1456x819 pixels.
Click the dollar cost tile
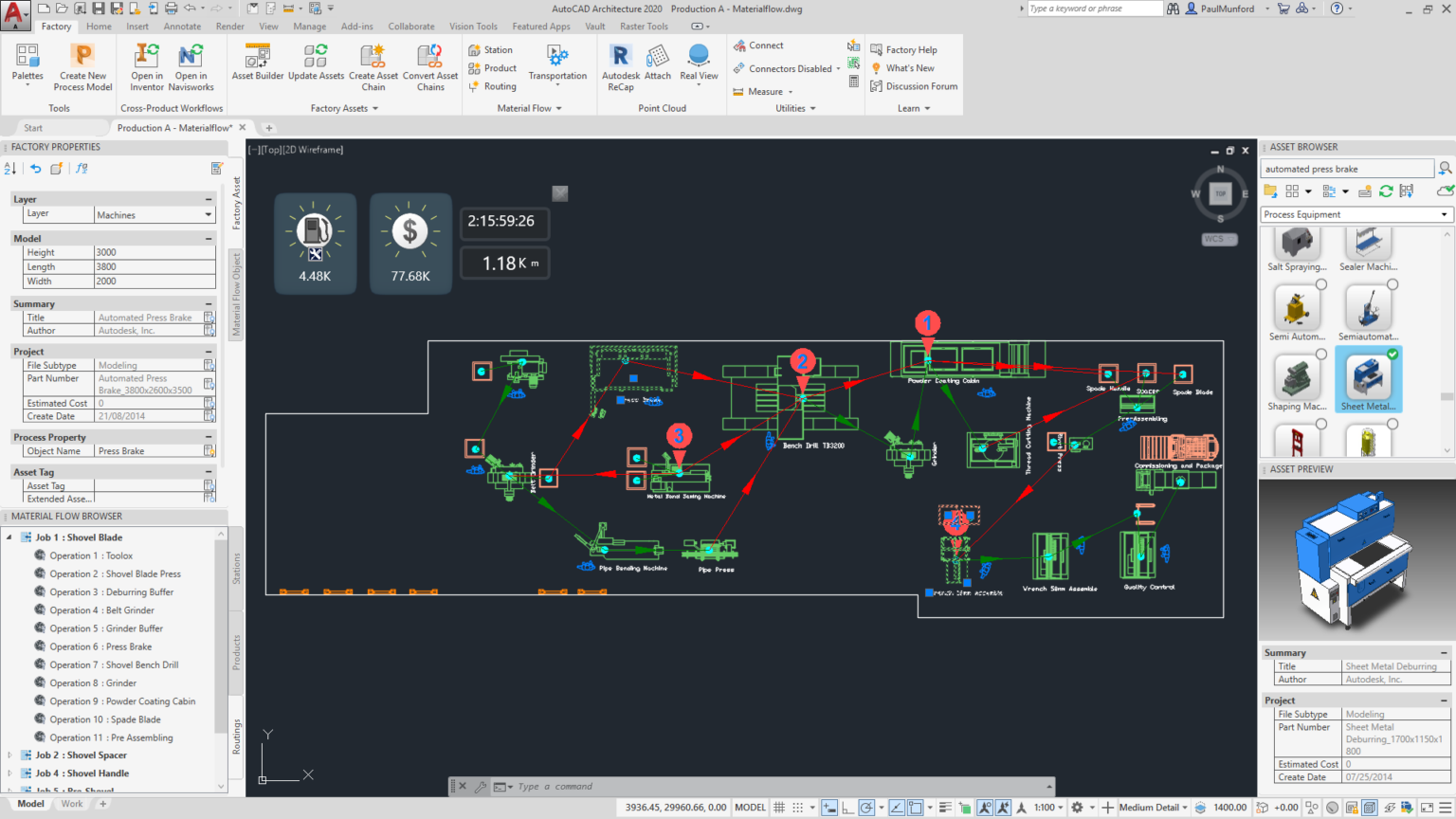(x=410, y=243)
